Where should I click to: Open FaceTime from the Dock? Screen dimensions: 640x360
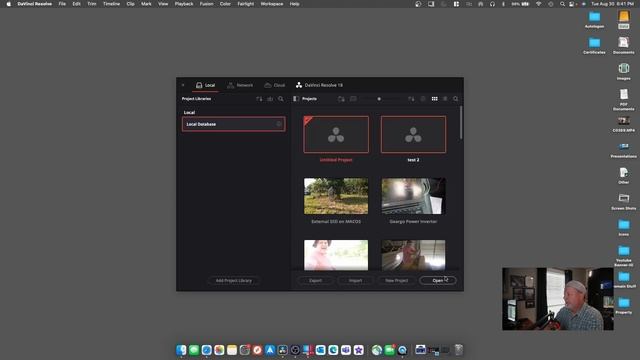tap(389, 350)
